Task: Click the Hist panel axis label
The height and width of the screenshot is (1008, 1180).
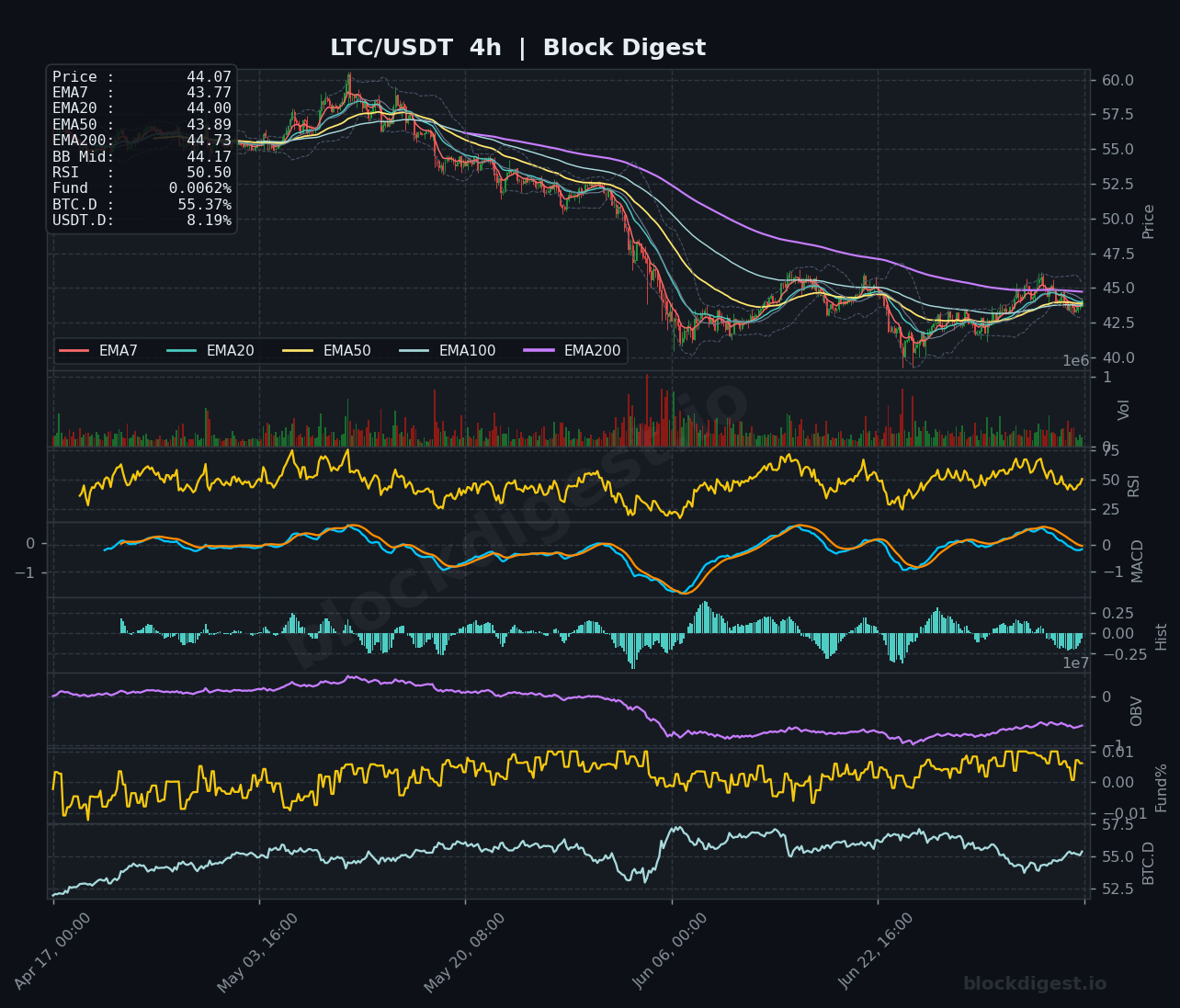Action: point(1162,637)
